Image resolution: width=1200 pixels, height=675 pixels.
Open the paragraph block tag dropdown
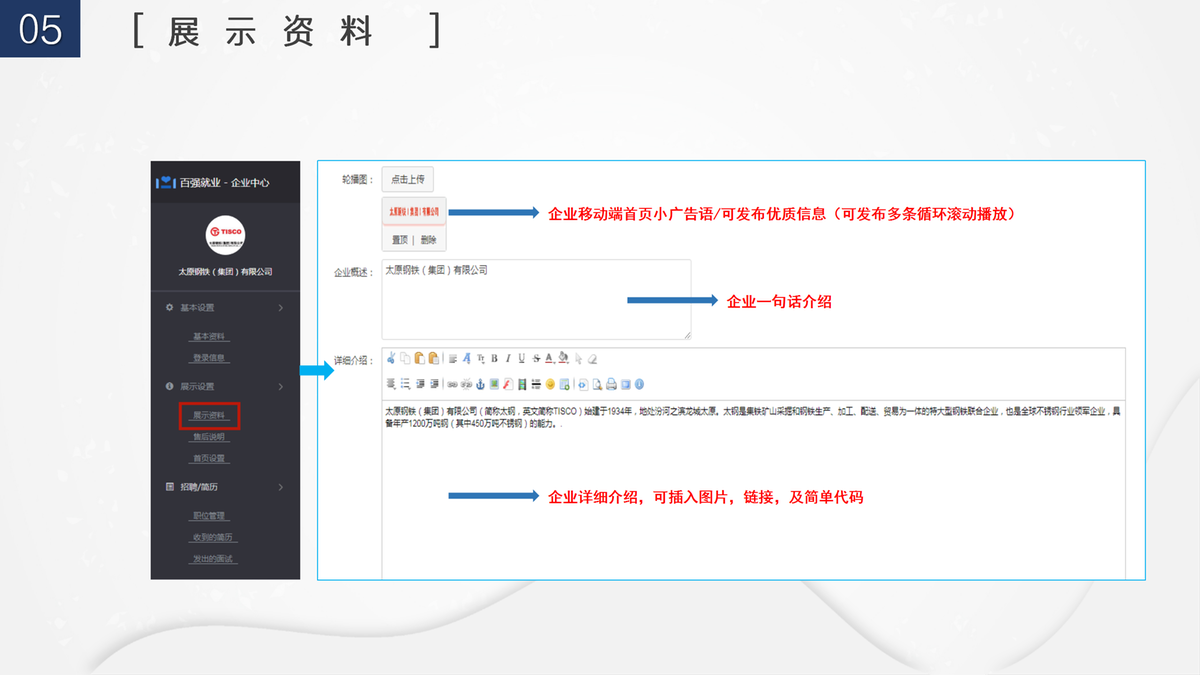coord(453,358)
